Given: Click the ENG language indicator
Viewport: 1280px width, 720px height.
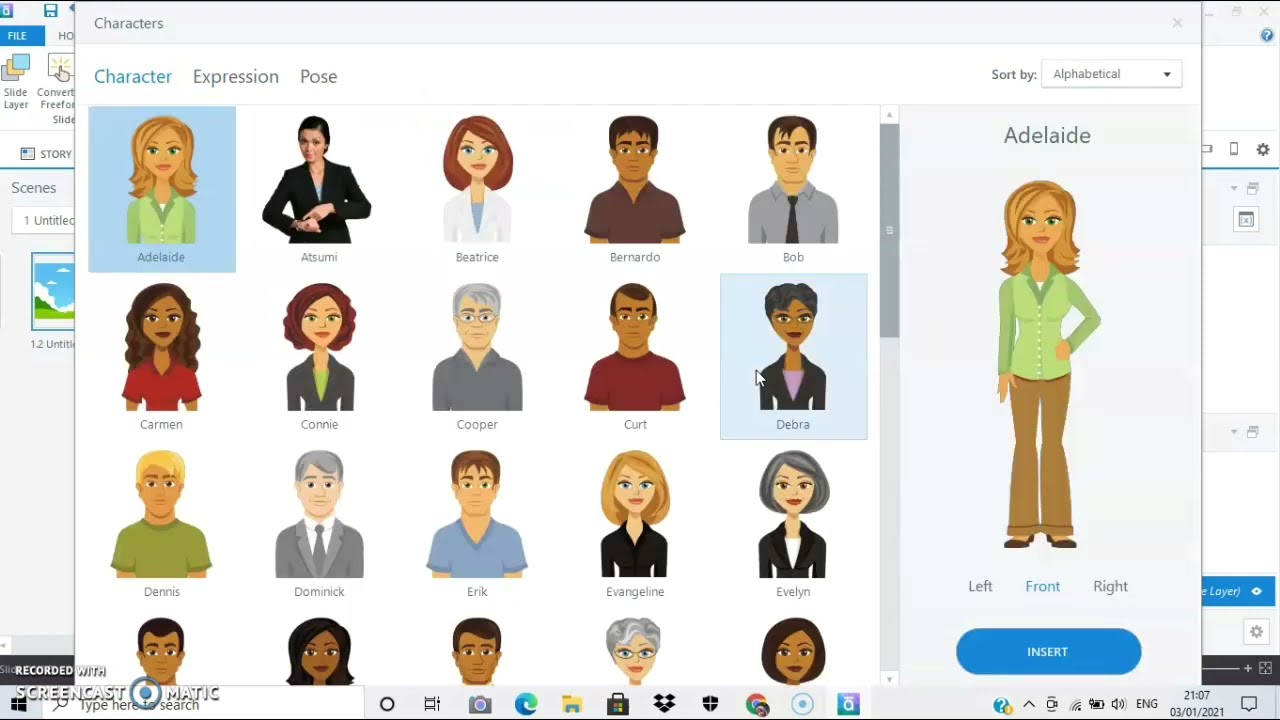Looking at the screenshot, I should click(1147, 705).
